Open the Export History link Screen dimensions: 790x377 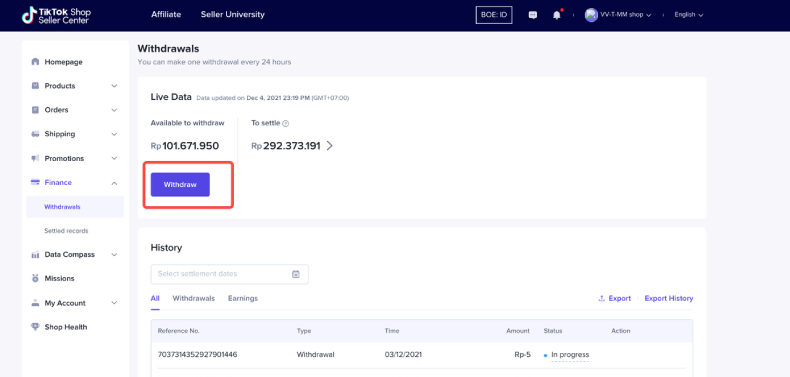pyautogui.click(x=669, y=298)
